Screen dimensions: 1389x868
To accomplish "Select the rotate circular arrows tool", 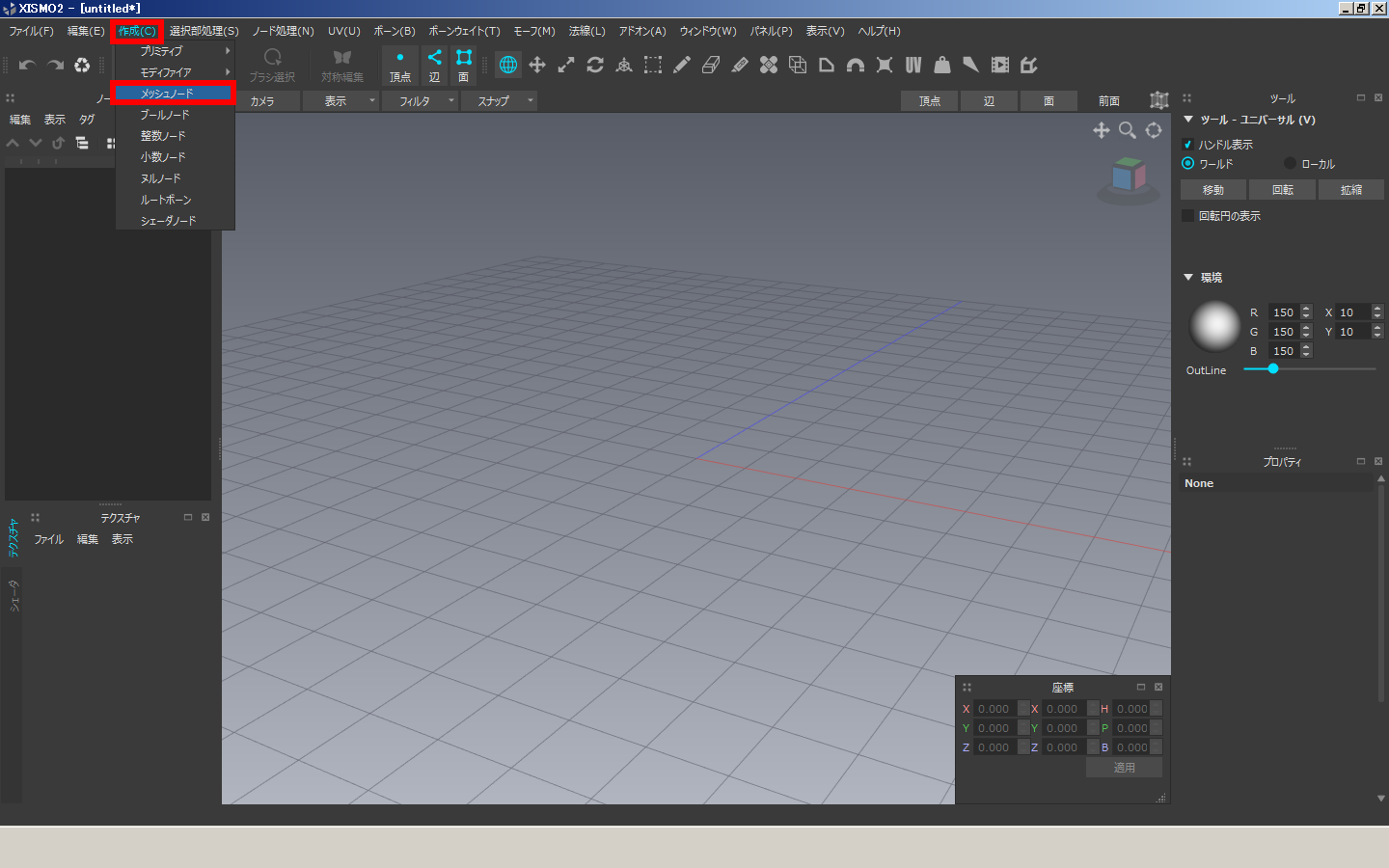I will click(595, 65).
